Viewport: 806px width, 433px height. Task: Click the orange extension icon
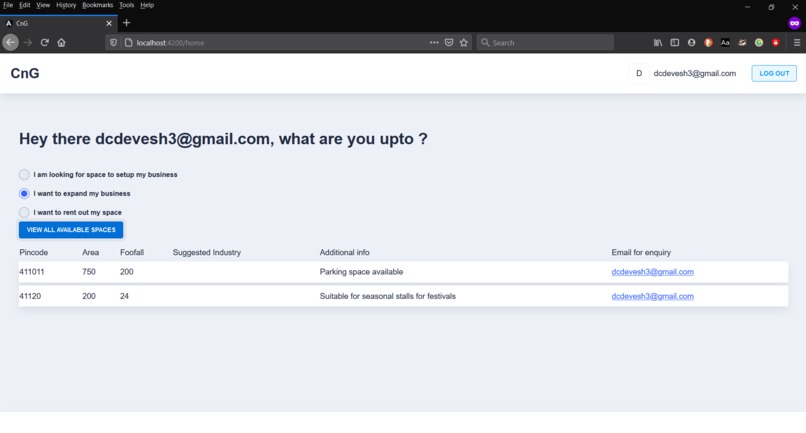coord(708,43)
